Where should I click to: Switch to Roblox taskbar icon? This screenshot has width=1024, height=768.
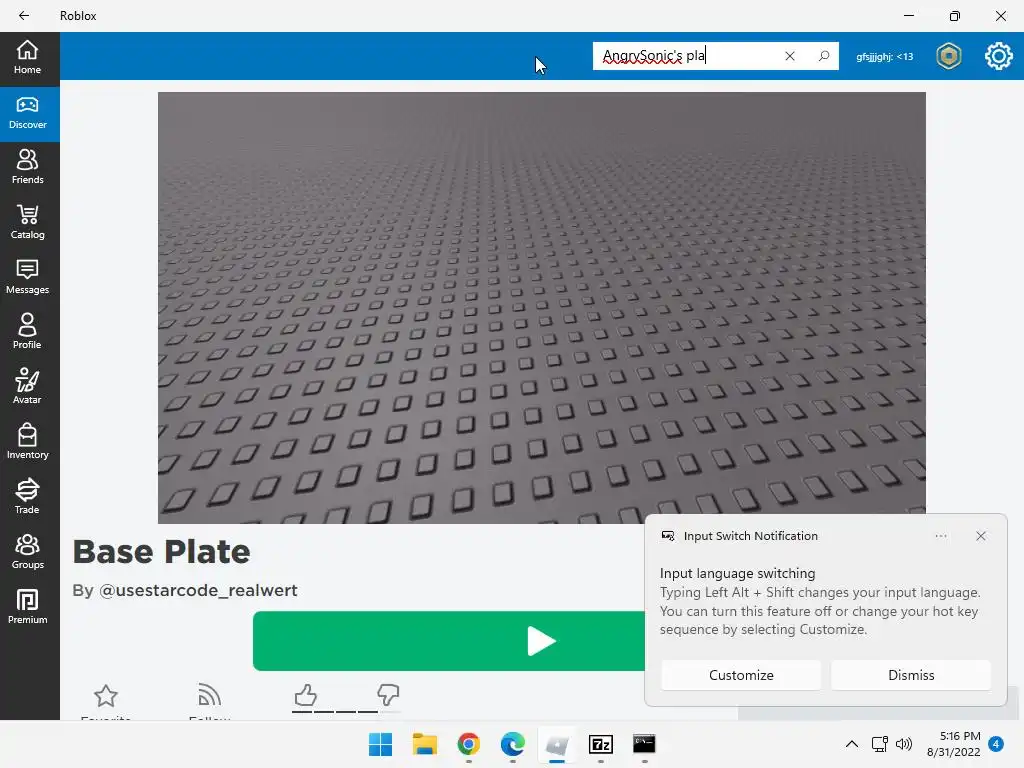click(556, 744)
